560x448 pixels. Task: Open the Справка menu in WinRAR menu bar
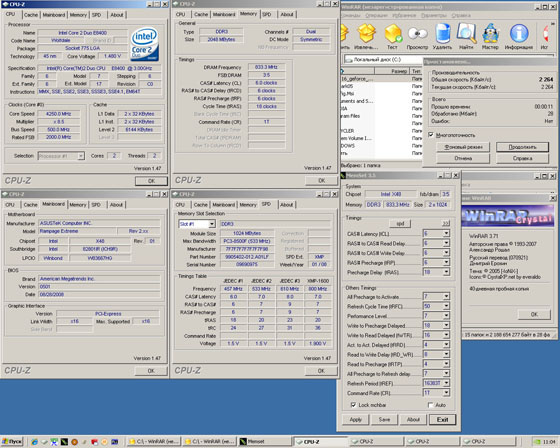point(461,15)
